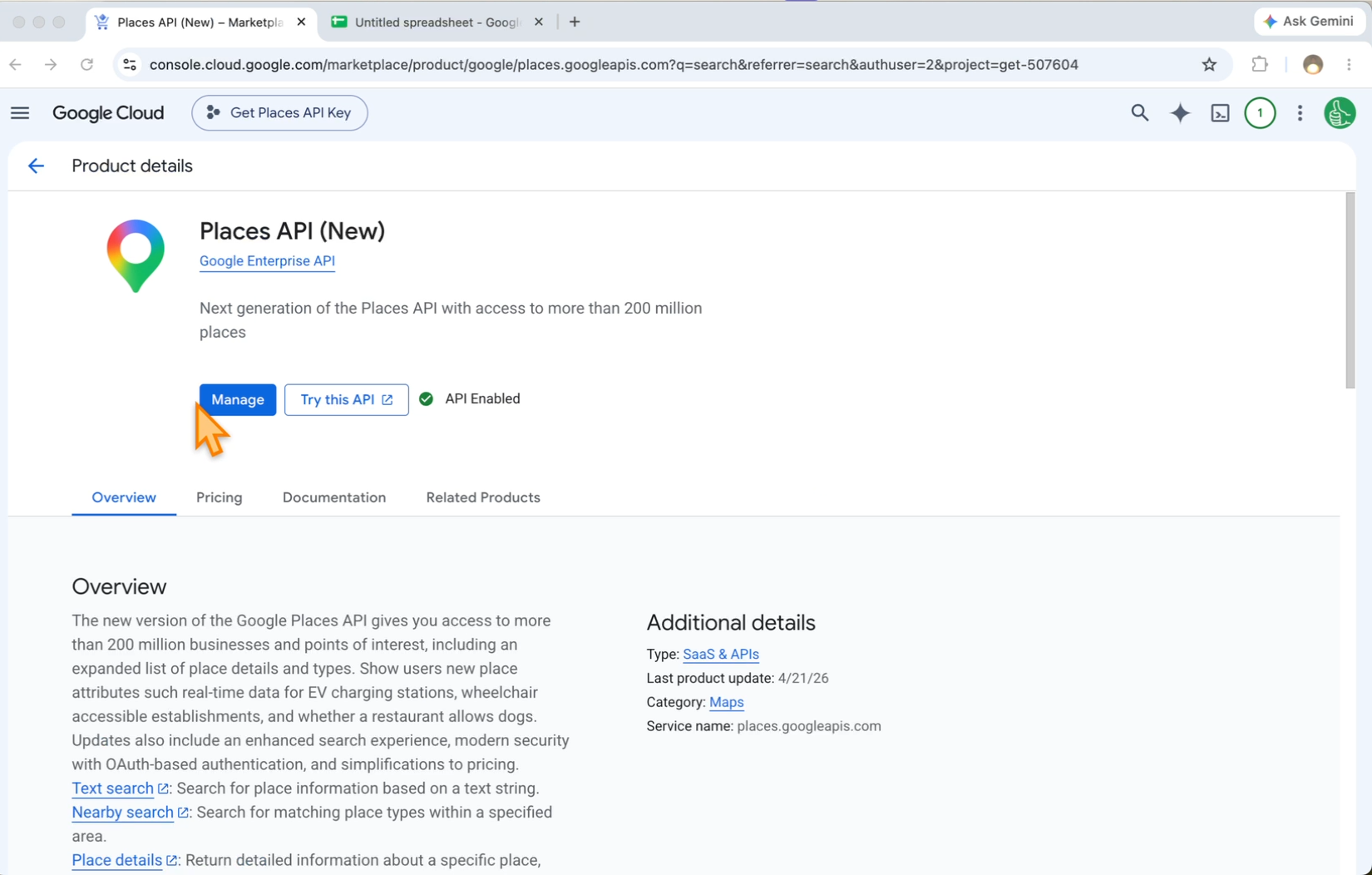Click the Get Places API Key button
This screenshot has width=1372, height=875.
coord(279,113)
